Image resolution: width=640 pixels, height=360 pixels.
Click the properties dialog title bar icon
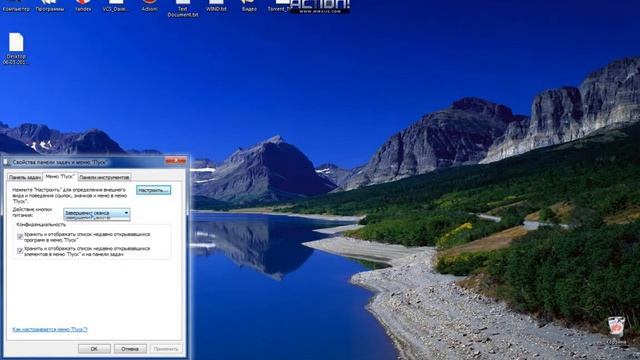point(7,162)
